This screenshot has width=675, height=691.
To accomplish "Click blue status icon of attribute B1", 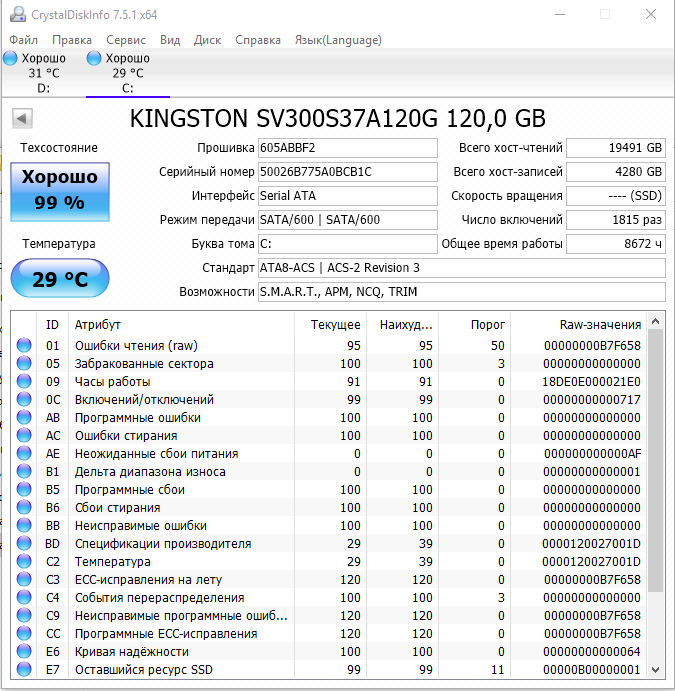I will 24,472.
